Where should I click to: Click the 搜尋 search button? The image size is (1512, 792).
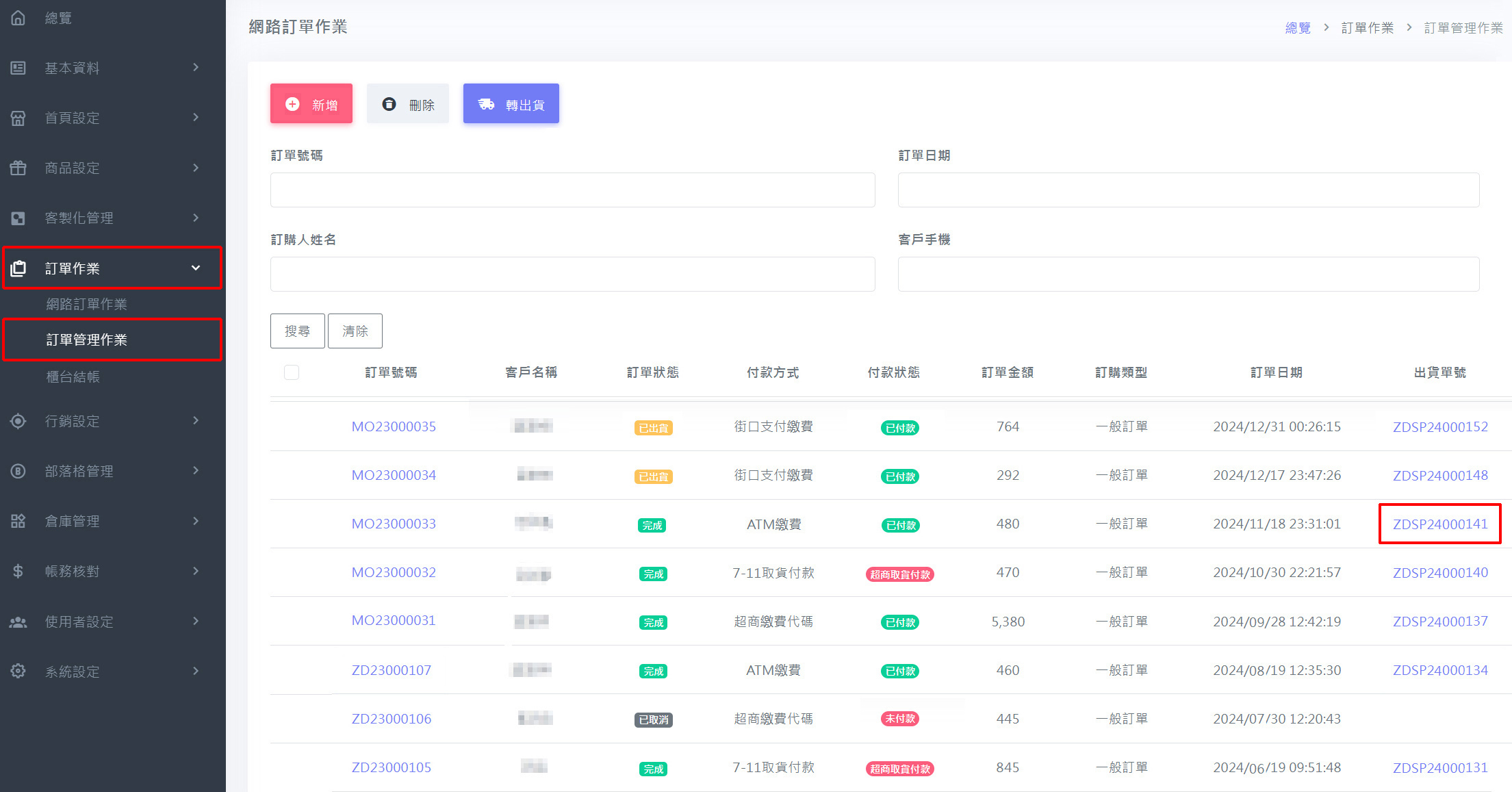(x=297, y=331)
